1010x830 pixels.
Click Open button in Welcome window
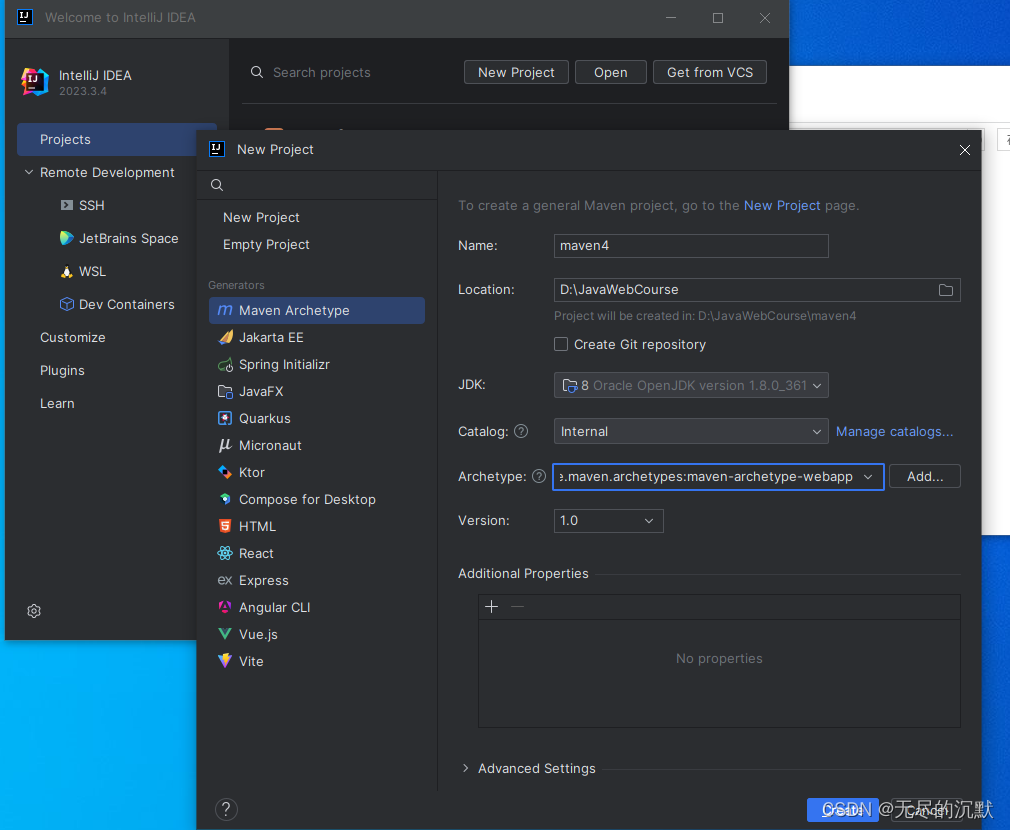click(611, 72)
